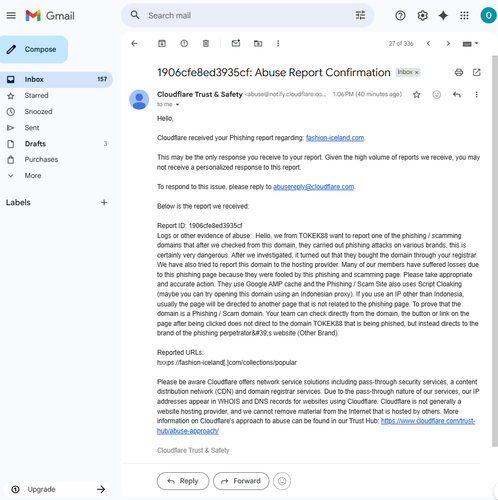Report this email as spam

[184, 43]
